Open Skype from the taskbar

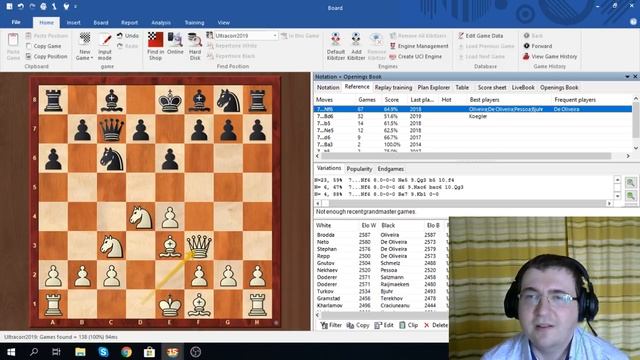[x=103, y=352]
